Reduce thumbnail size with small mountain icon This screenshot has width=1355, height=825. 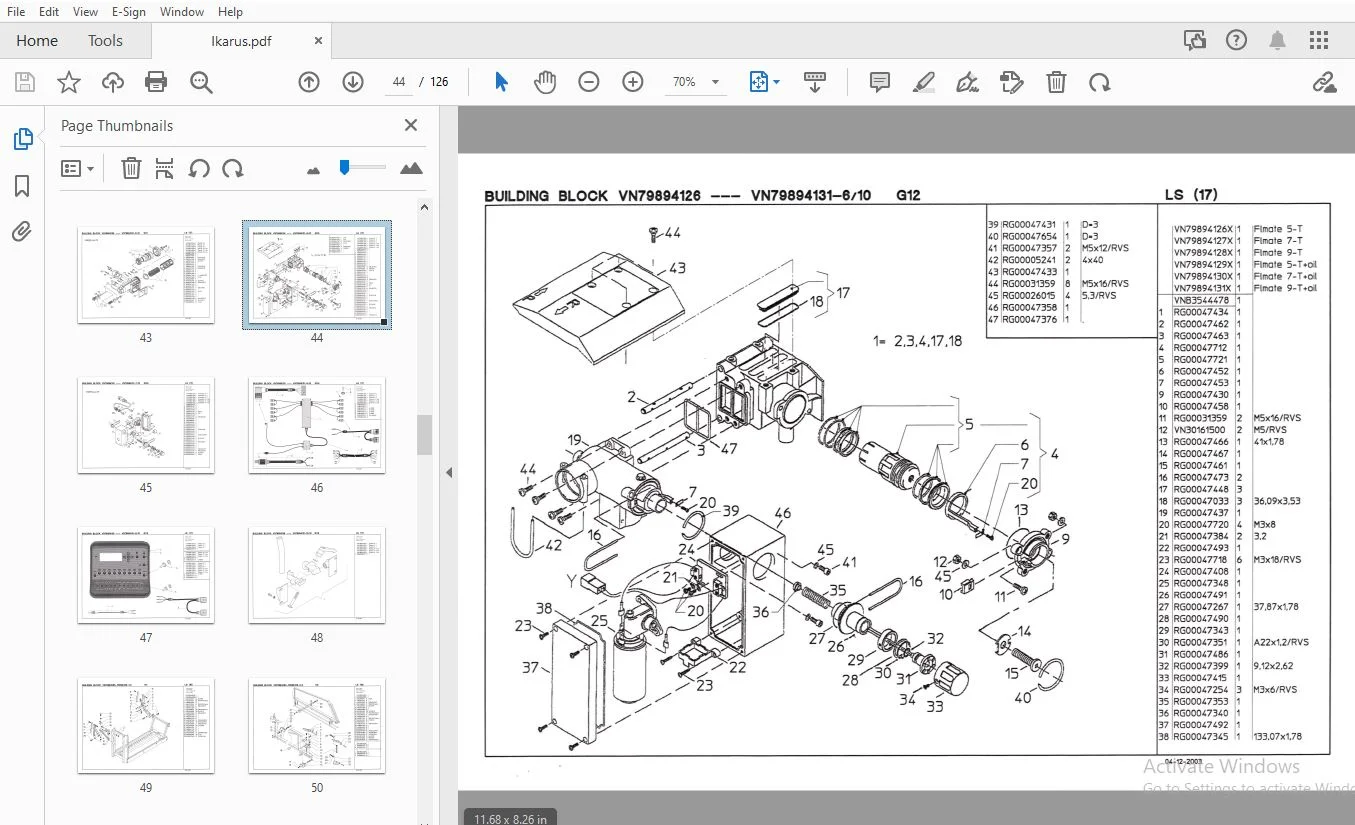click(314, 170)
